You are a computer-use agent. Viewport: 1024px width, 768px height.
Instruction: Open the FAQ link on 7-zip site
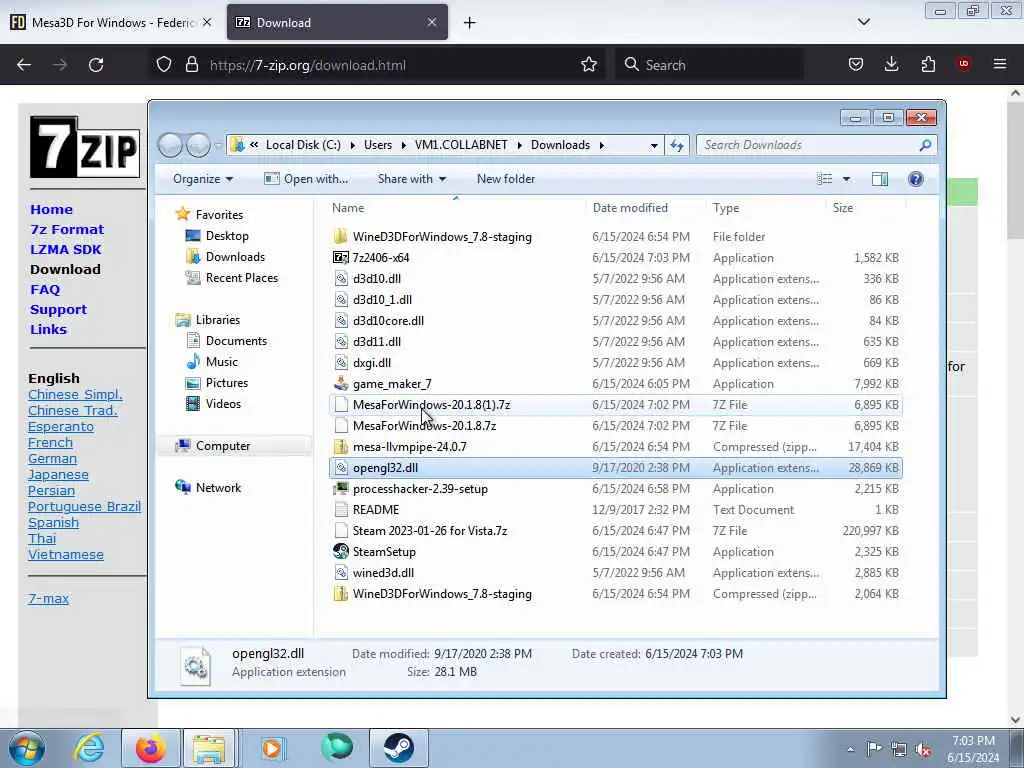44,289
